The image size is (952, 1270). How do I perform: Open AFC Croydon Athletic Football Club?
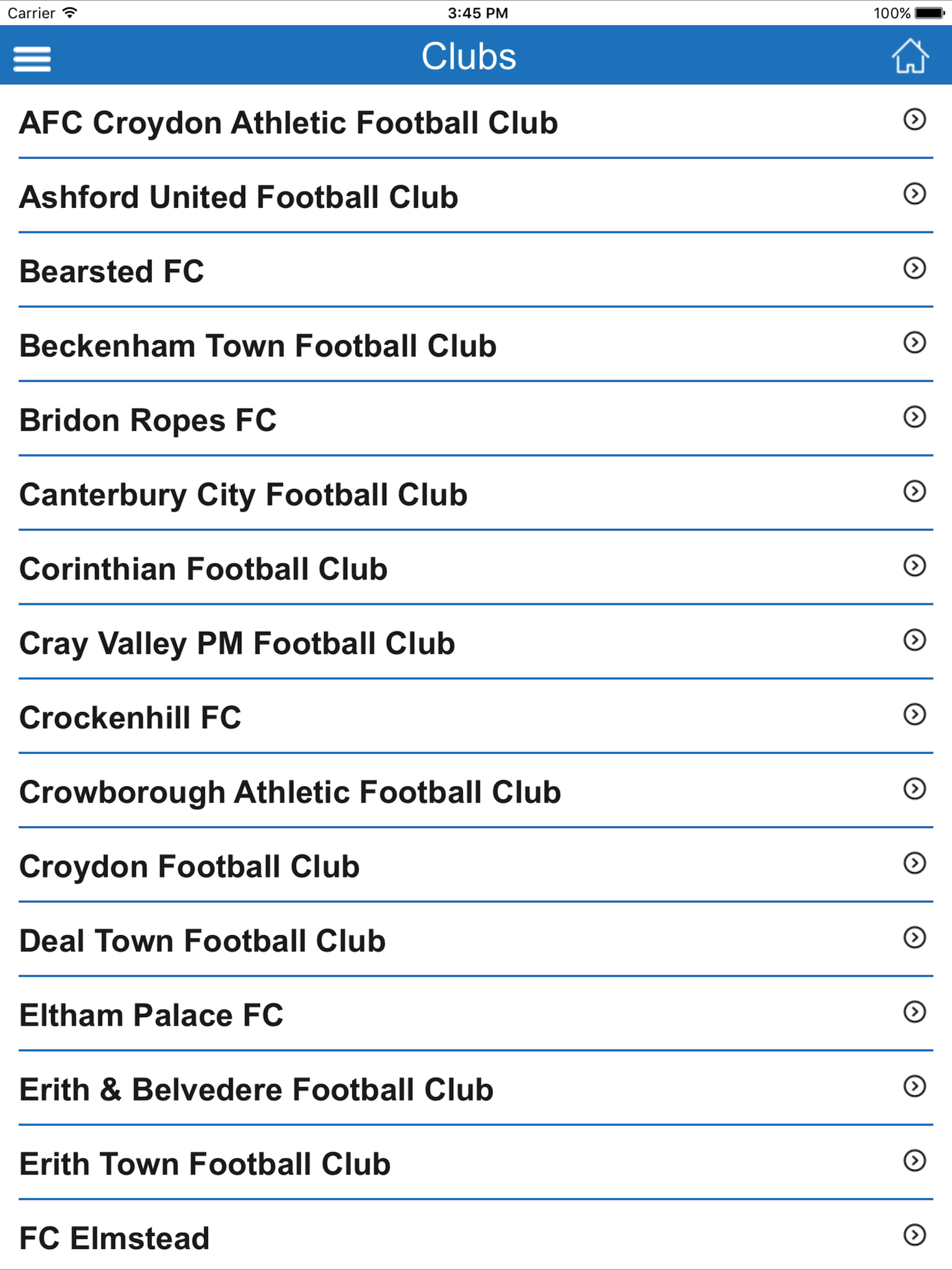(x=476, y=122)
